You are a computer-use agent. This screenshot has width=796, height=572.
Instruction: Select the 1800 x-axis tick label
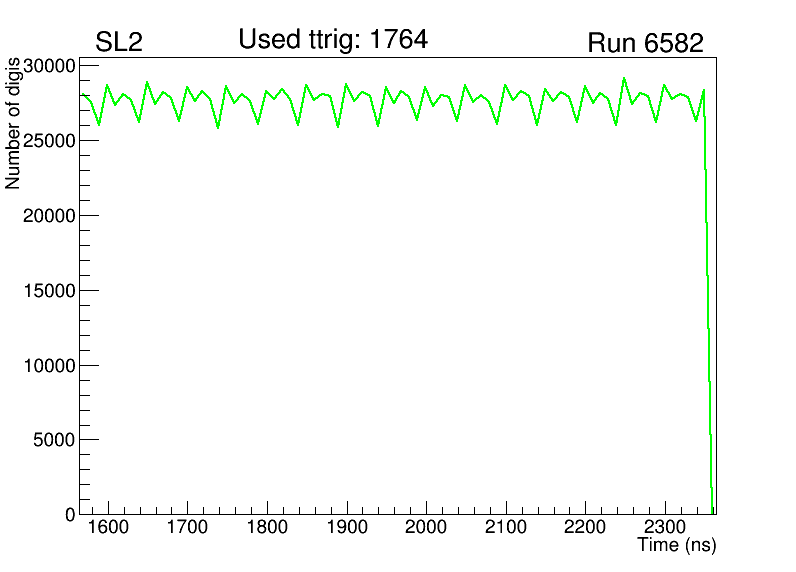[x=266, y=528]
